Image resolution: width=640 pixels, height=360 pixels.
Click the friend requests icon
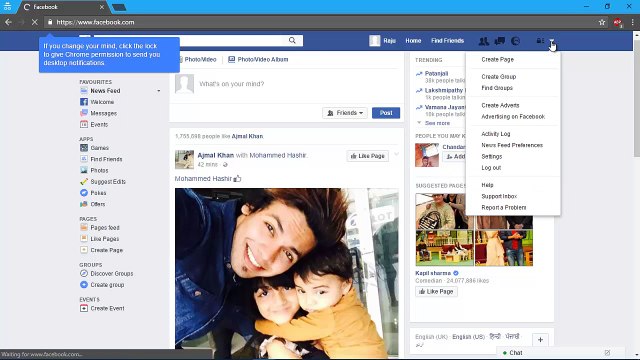click(x=484, y=41)
